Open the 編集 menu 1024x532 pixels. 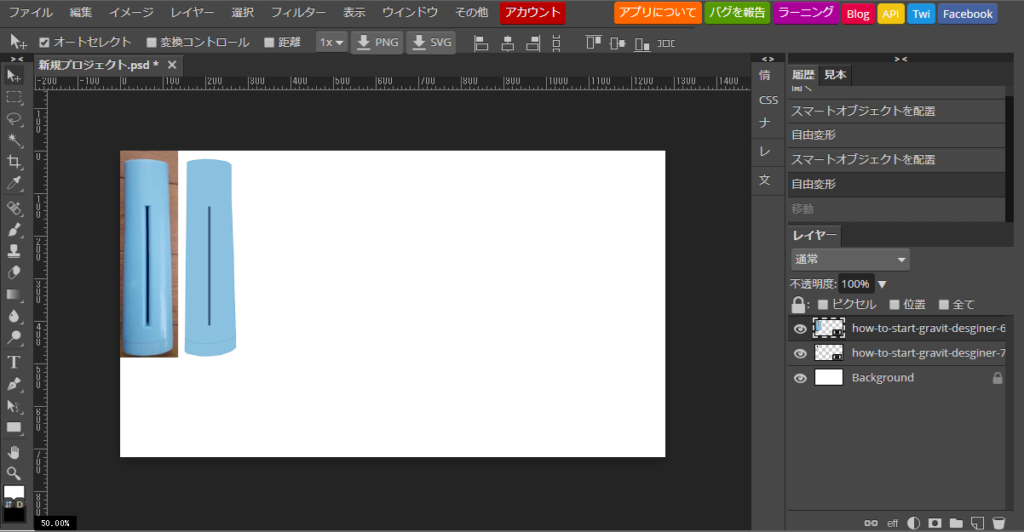pos(81,12)
